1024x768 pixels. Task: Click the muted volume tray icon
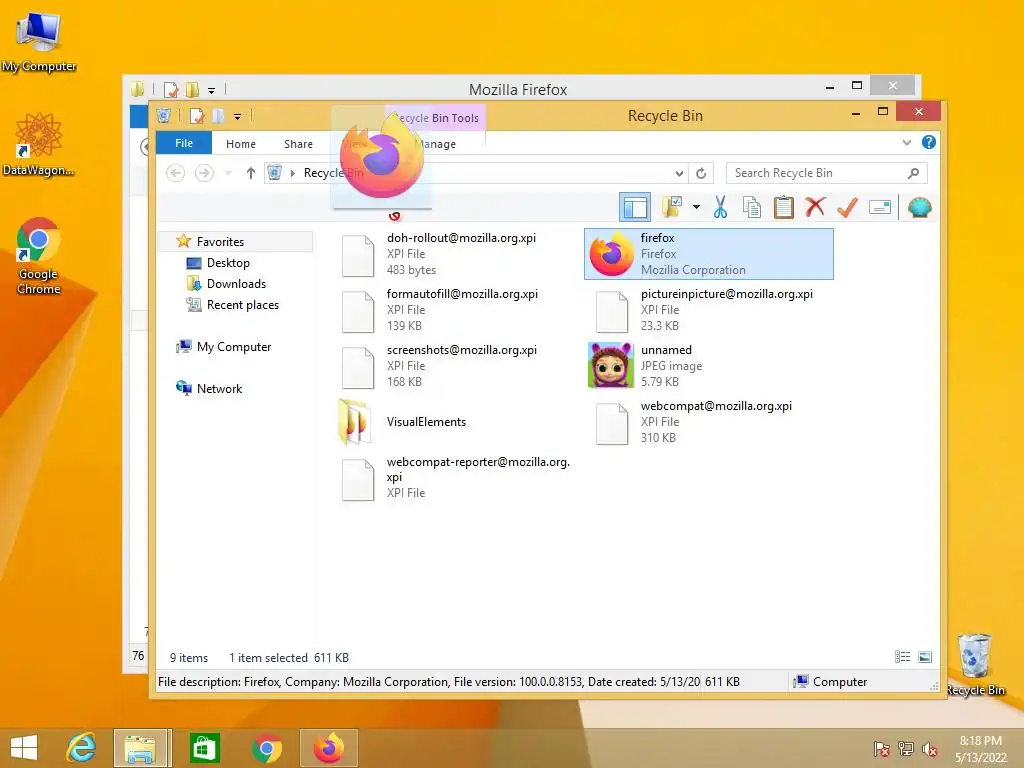[930, 749]
